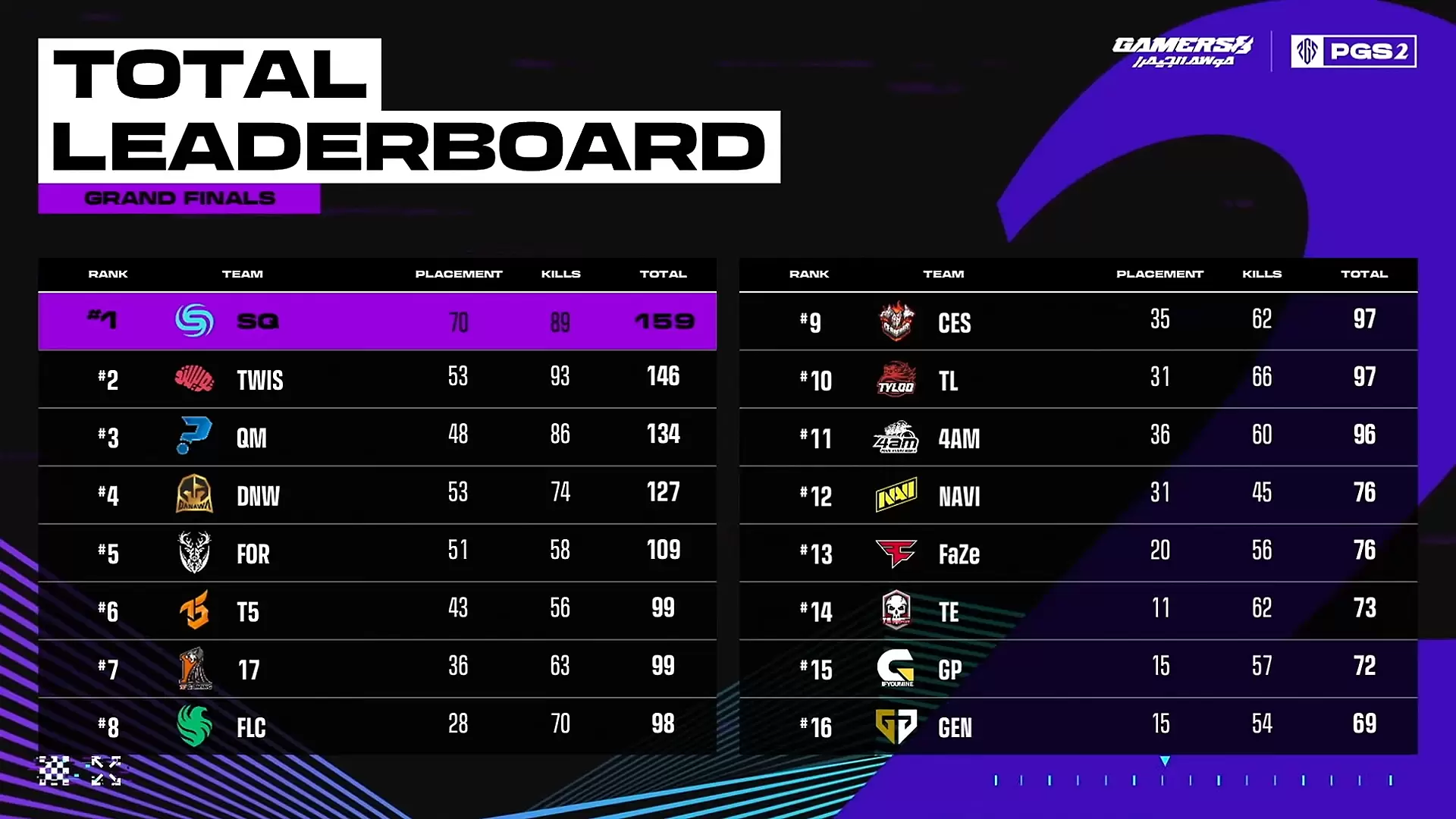Click the TWIS team logo icon
This screenshot has width=1456, height=819.
pos(194,379)
